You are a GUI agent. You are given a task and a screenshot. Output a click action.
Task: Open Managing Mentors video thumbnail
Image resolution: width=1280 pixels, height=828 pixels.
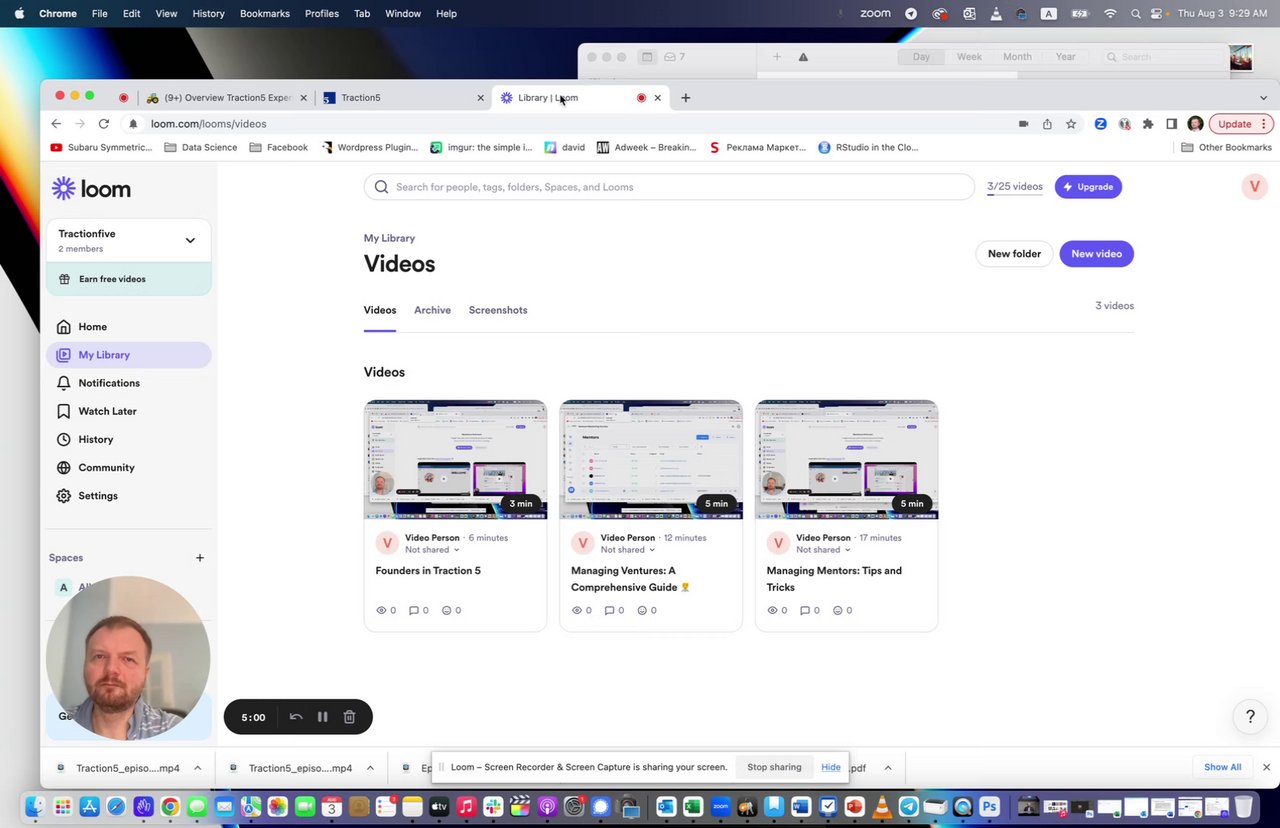pos(847,460)
